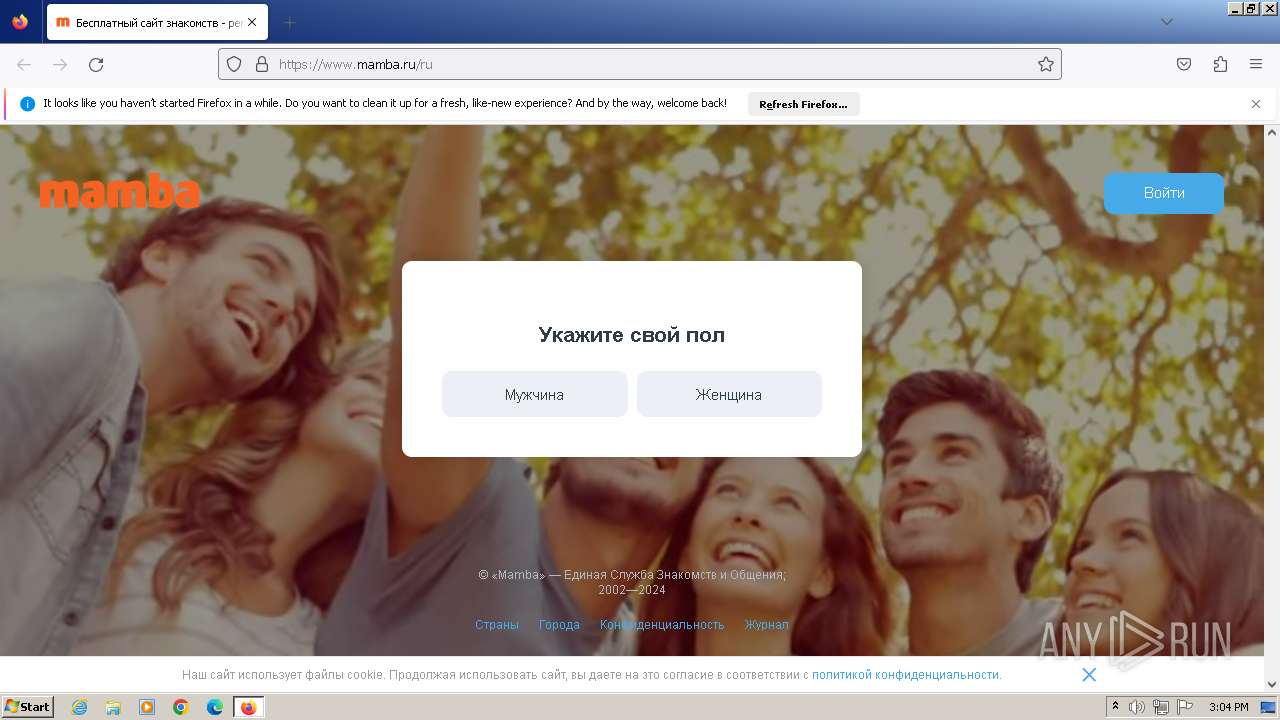Screen dimensions: 1280x720
Task: Go back with the browser back arrow
Action: [24, 64]
